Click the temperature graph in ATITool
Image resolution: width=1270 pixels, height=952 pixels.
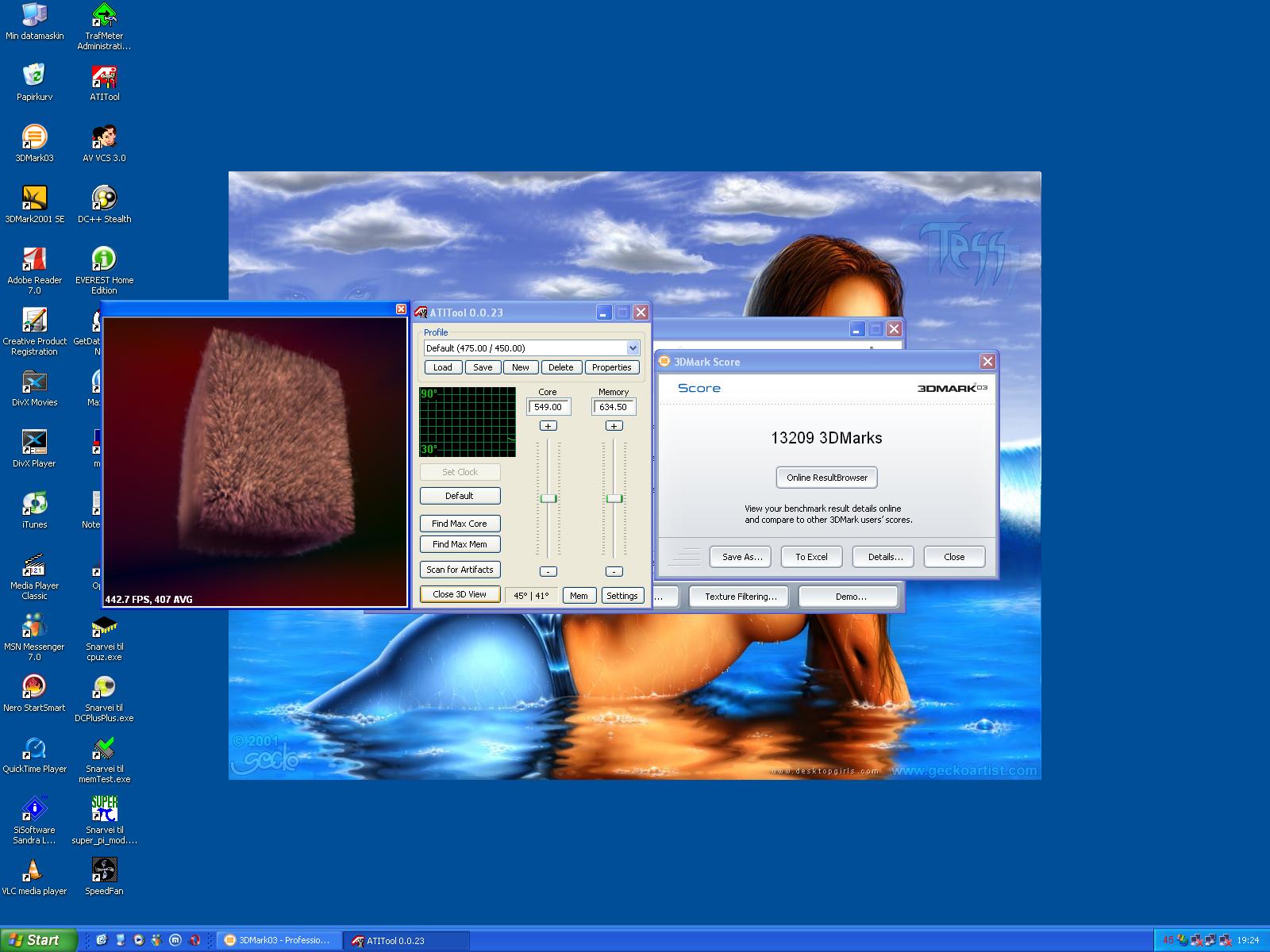tap(468, 422)
